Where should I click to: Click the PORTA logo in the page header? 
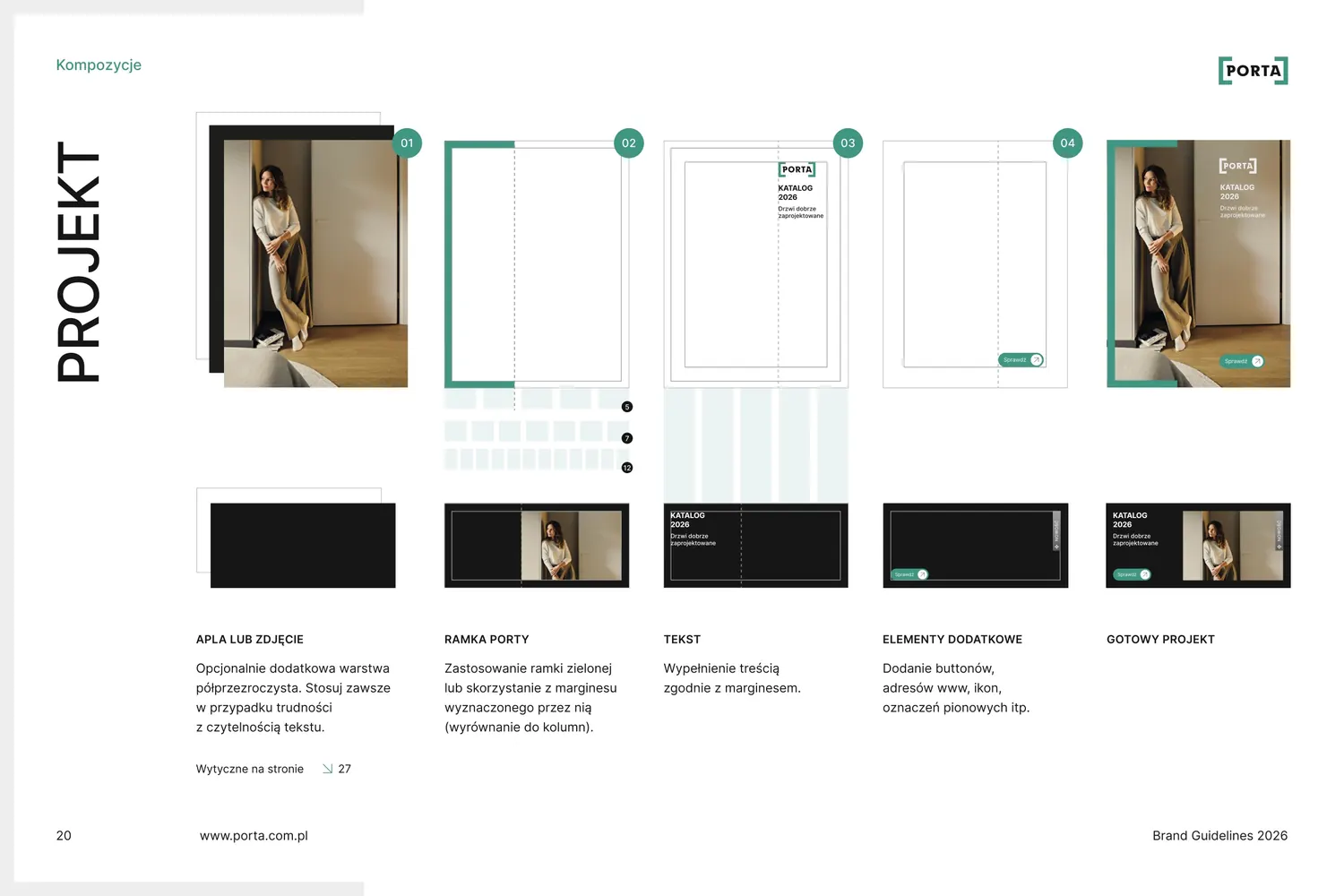tap(1253, 71)
